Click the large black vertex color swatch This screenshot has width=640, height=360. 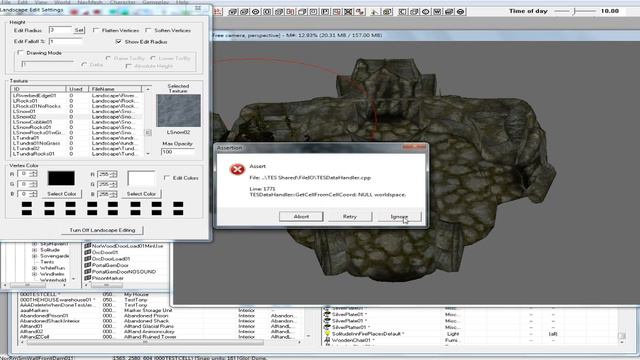[x=61, y=178]
